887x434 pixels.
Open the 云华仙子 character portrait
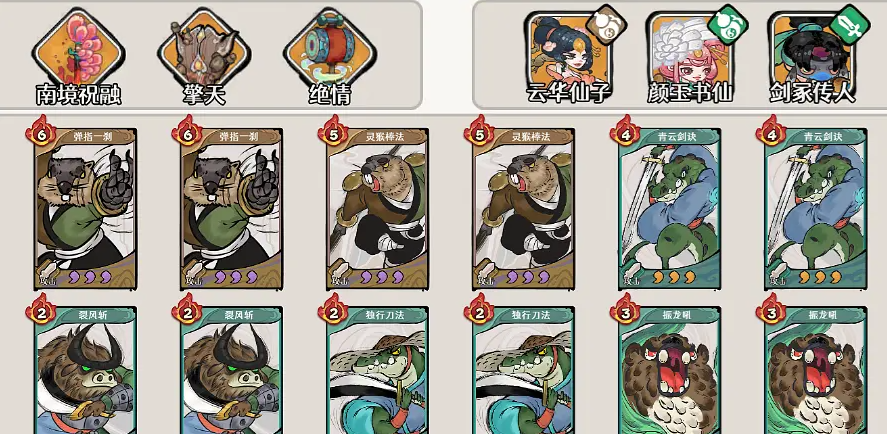coord(569,50)
